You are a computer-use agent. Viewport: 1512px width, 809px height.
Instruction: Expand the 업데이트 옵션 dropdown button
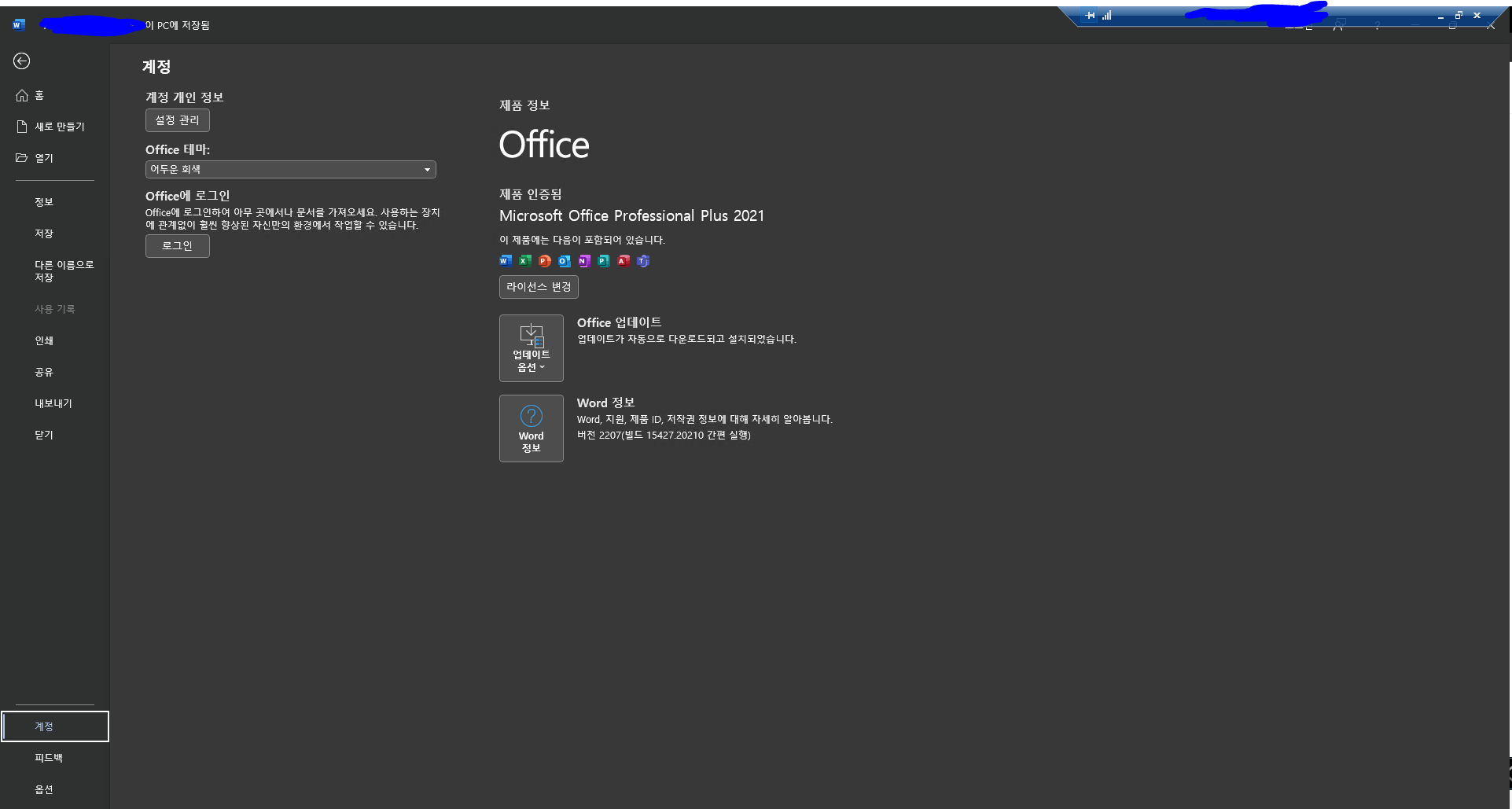coord(532,348)
